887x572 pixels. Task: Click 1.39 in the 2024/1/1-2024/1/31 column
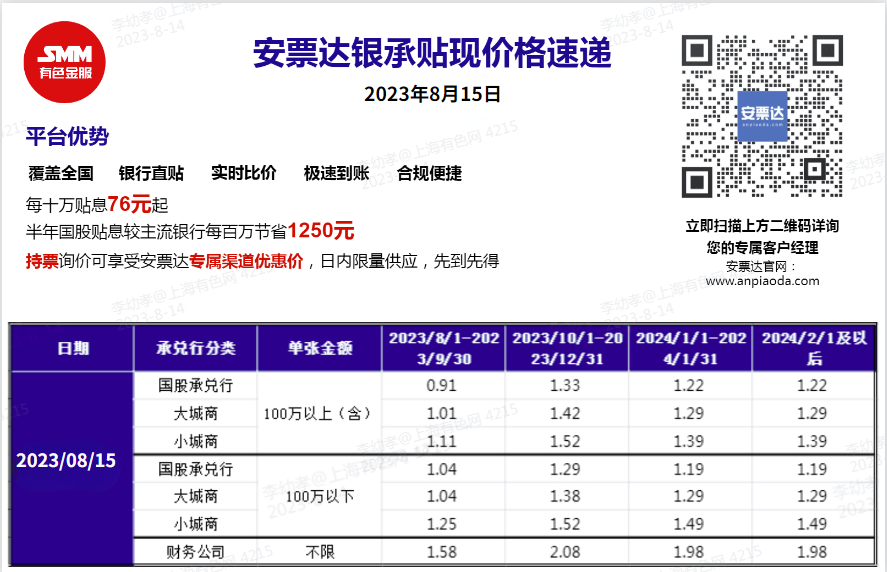(688, 441)
